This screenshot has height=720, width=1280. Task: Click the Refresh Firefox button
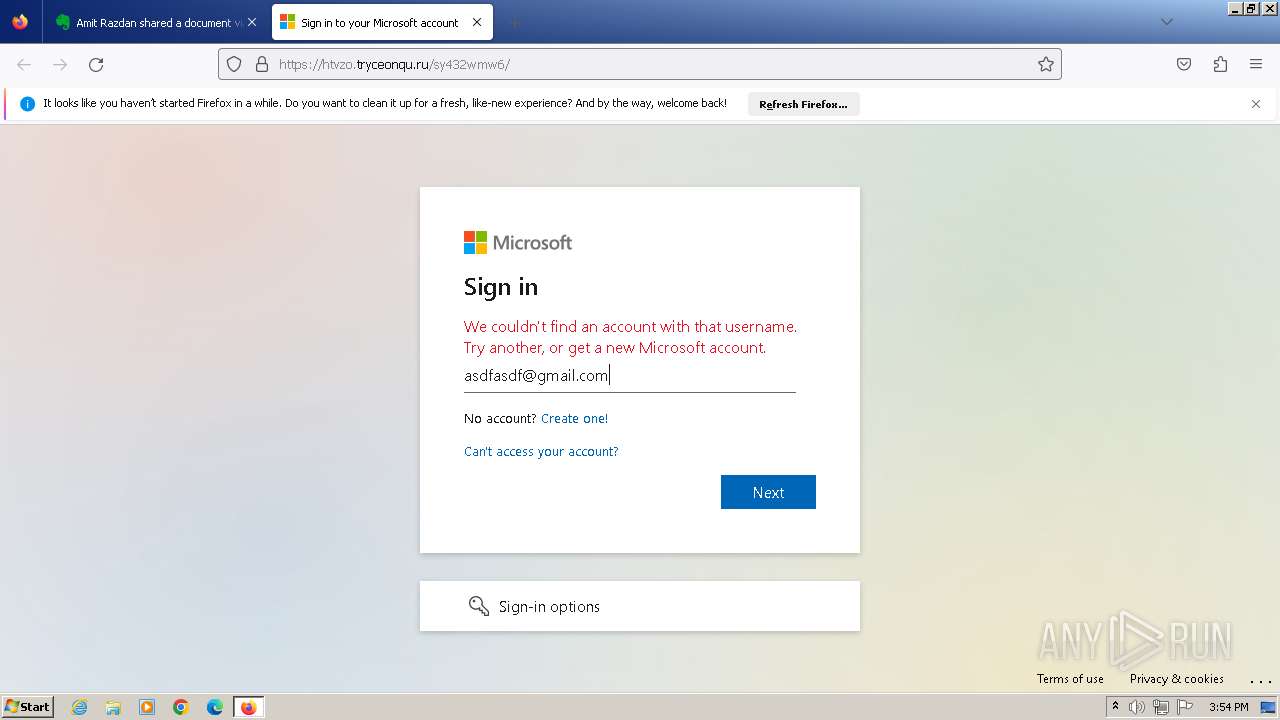point(803,104)
